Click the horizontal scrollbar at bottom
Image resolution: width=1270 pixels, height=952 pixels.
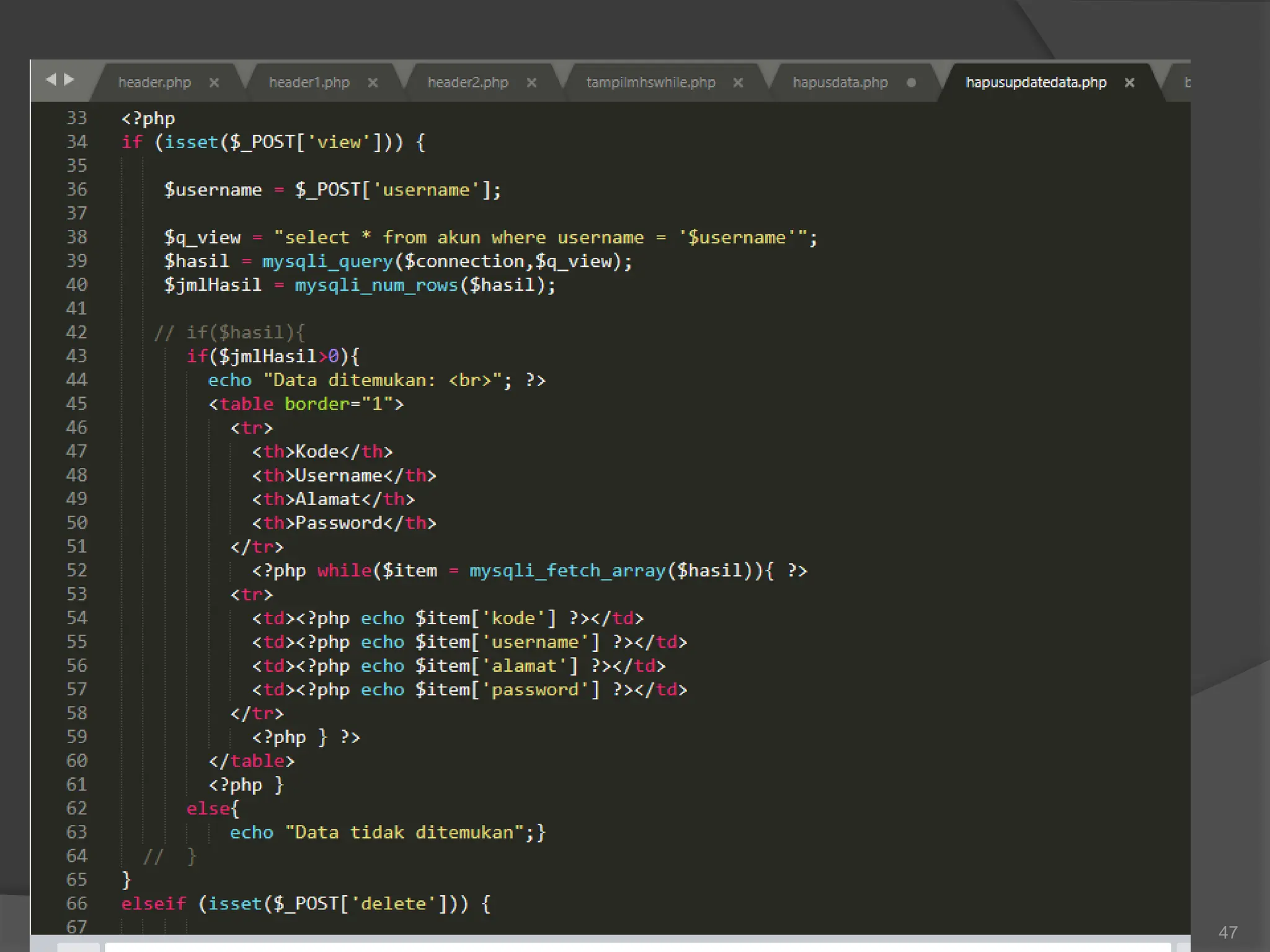637,946
